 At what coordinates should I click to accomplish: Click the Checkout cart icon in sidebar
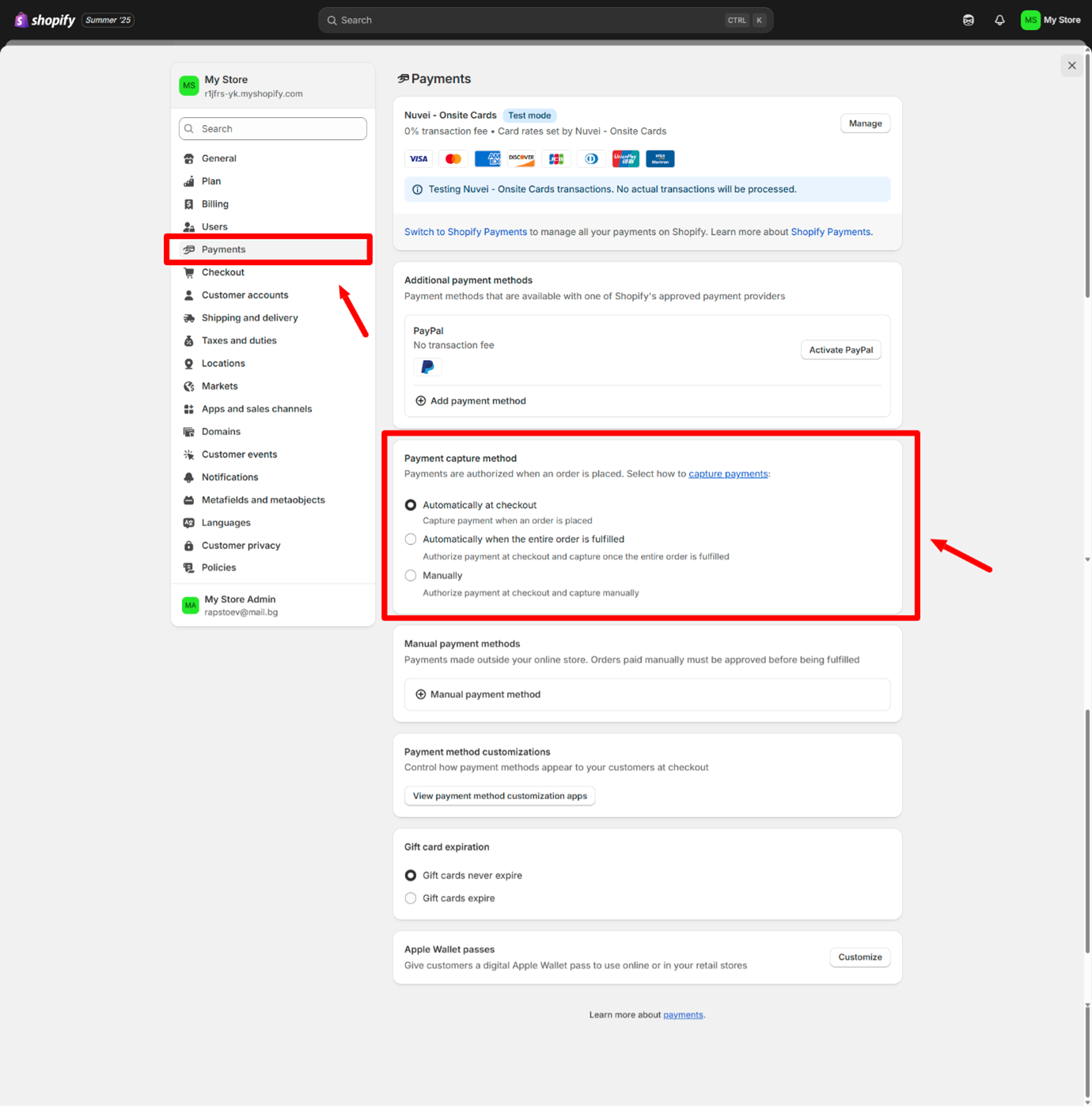[189, 273]
